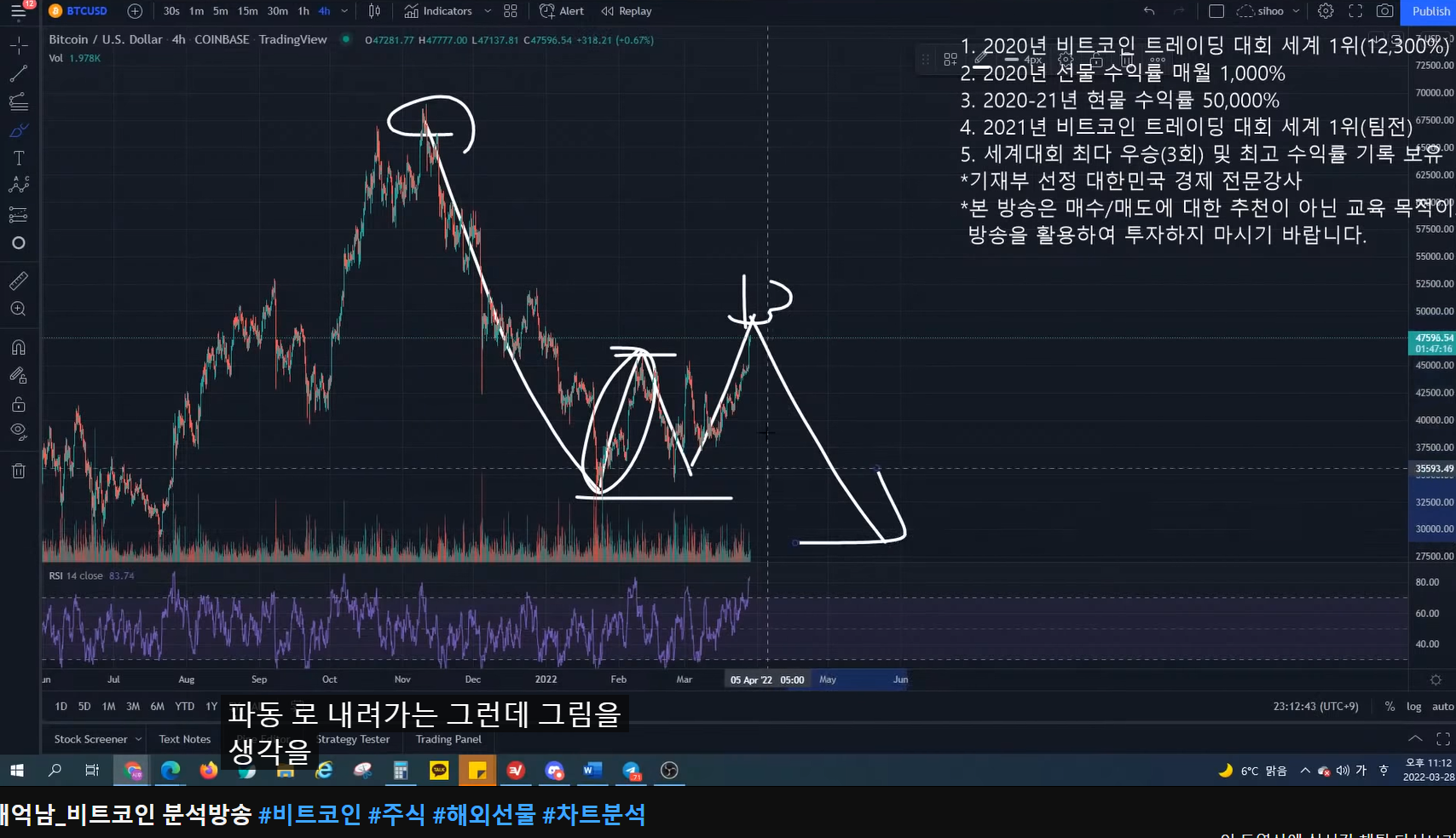Switch to the 15m timeframe
This screenshot has height=838, width=1456.
247,11
